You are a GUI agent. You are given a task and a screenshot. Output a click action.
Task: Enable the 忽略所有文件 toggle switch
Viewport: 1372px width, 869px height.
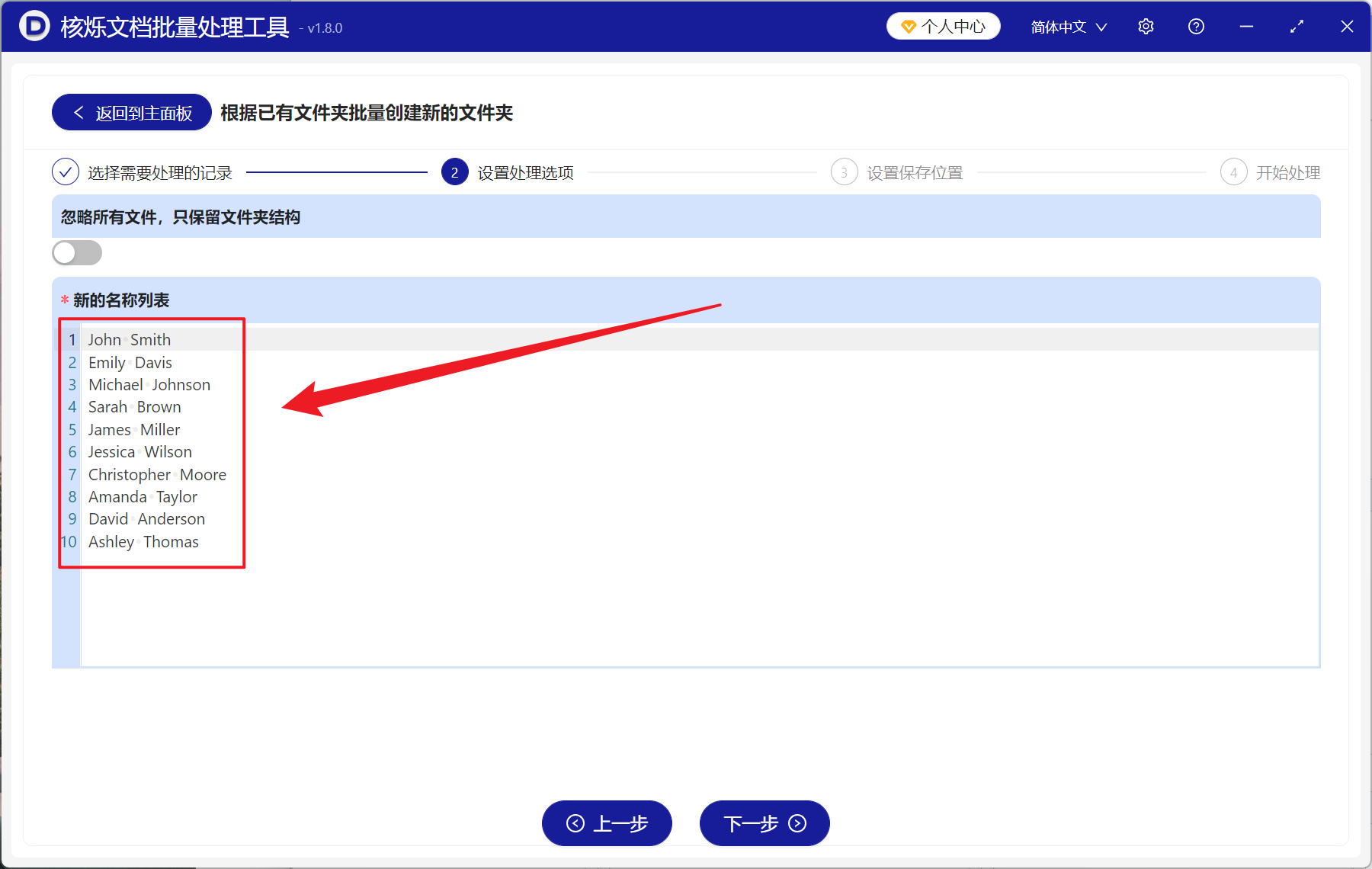[76, 253]
